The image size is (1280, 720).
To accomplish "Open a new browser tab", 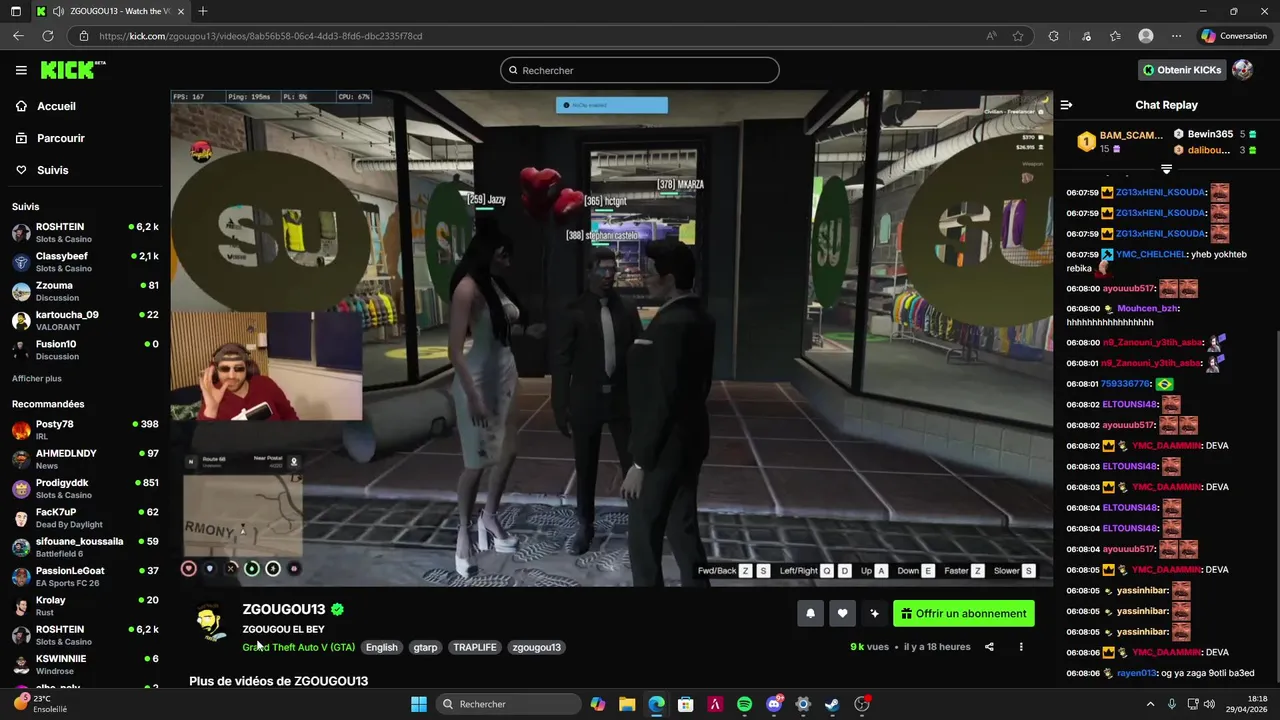I will coord(203,11).
